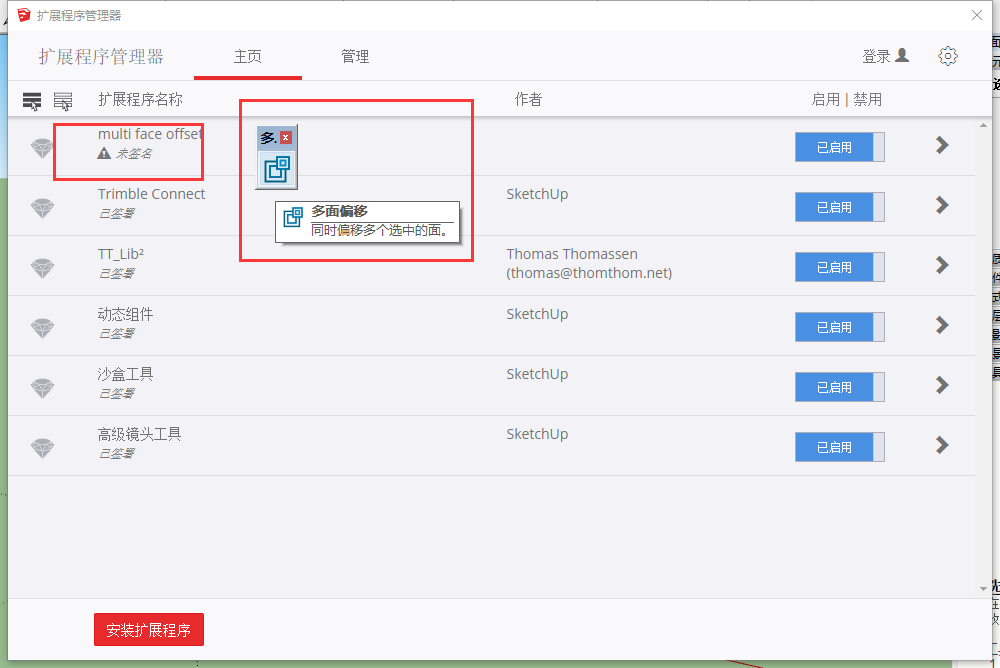The width and height of the screenshot is (1000, 668).
Task: Disable the 动态组件 extension toggle
Action: tap(839, 327)
